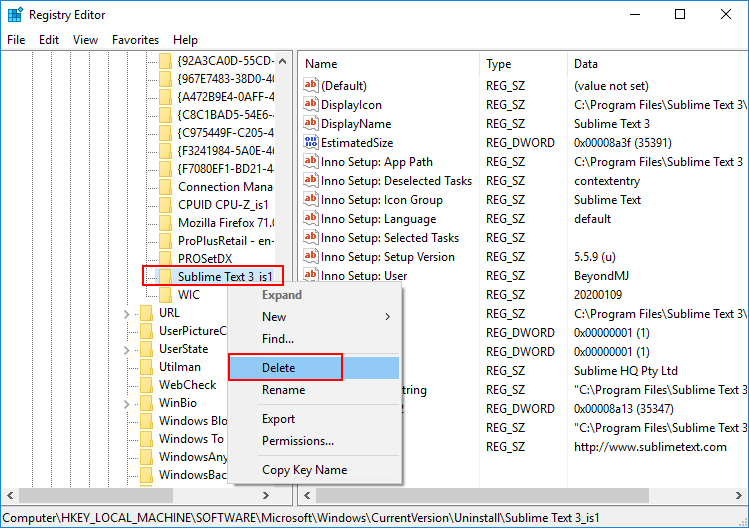This screenshot has height=528, width=749.
Task: Click the folder icon of WinBio key
Action: point(146,403)
